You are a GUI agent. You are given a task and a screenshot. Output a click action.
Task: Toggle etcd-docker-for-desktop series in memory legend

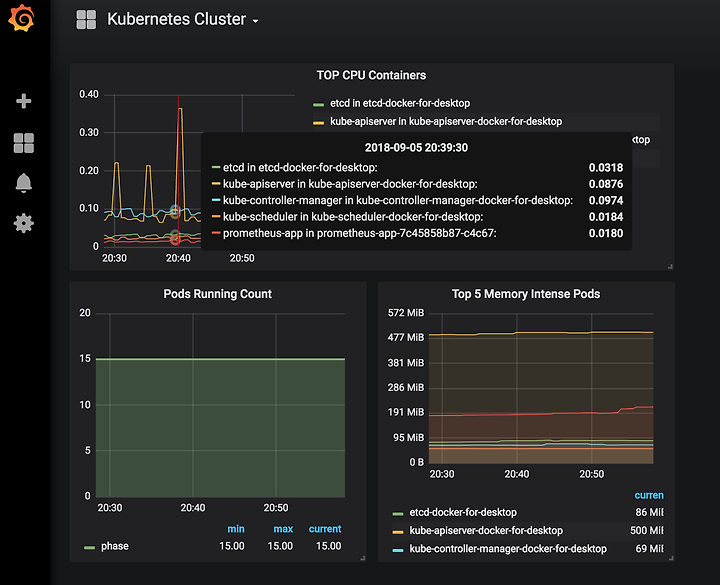[x=463, y=512]
